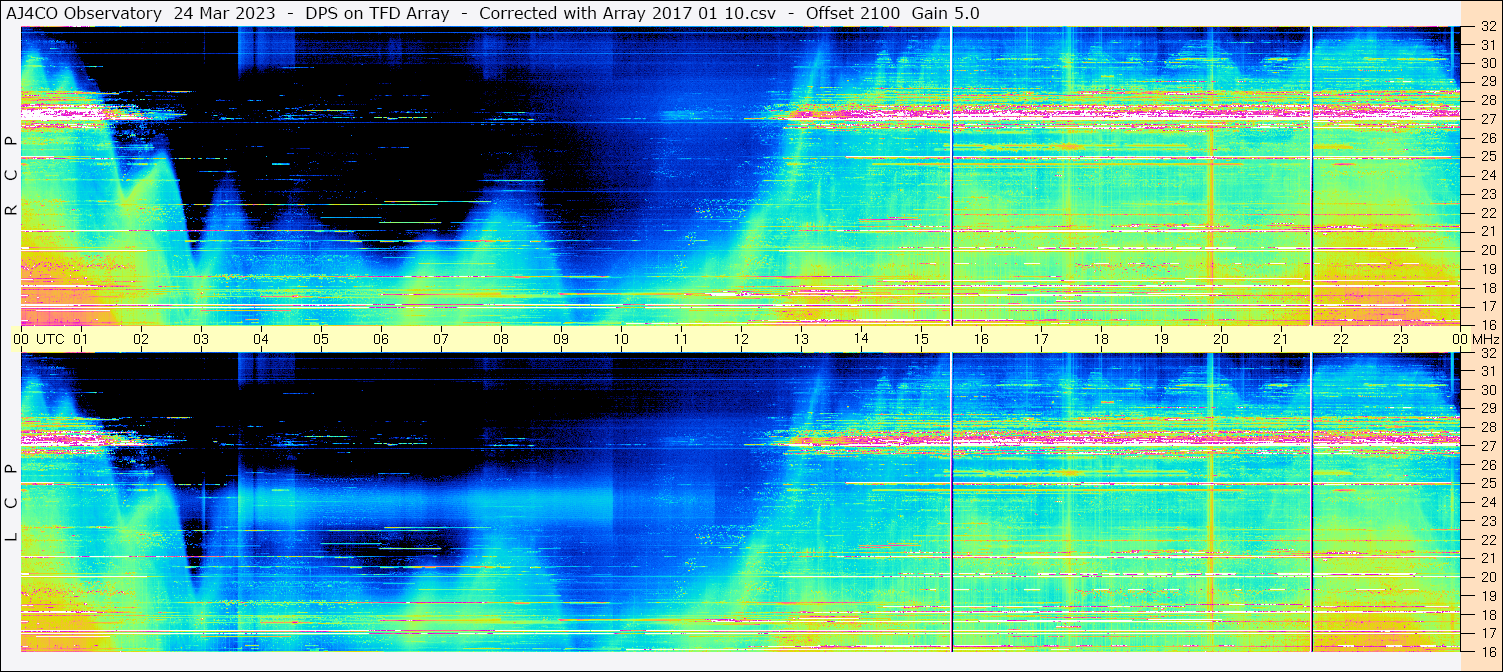
Task: Select hour '16' on the UTC time axis
Action: pyautogui.click(x=981, y=339)
